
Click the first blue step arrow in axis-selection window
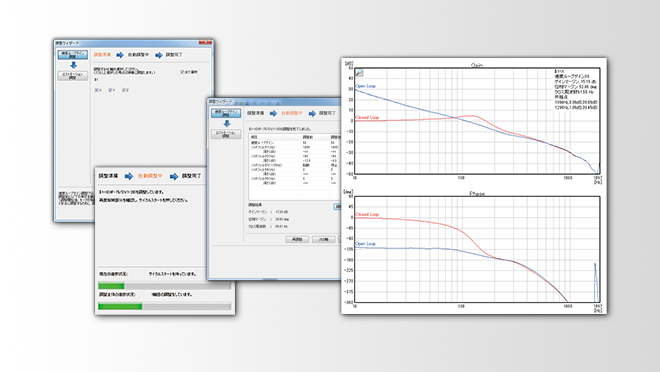pyautogui.click(x=120, y=55)
